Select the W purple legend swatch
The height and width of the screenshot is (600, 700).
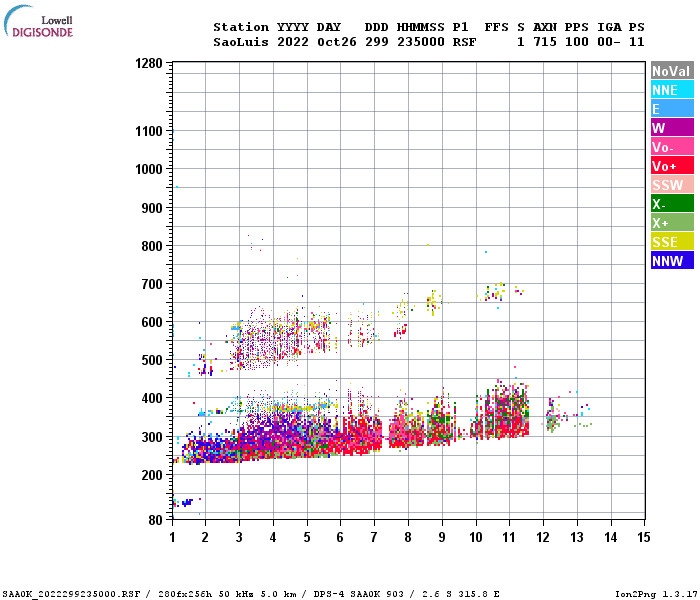click(672, 128)
